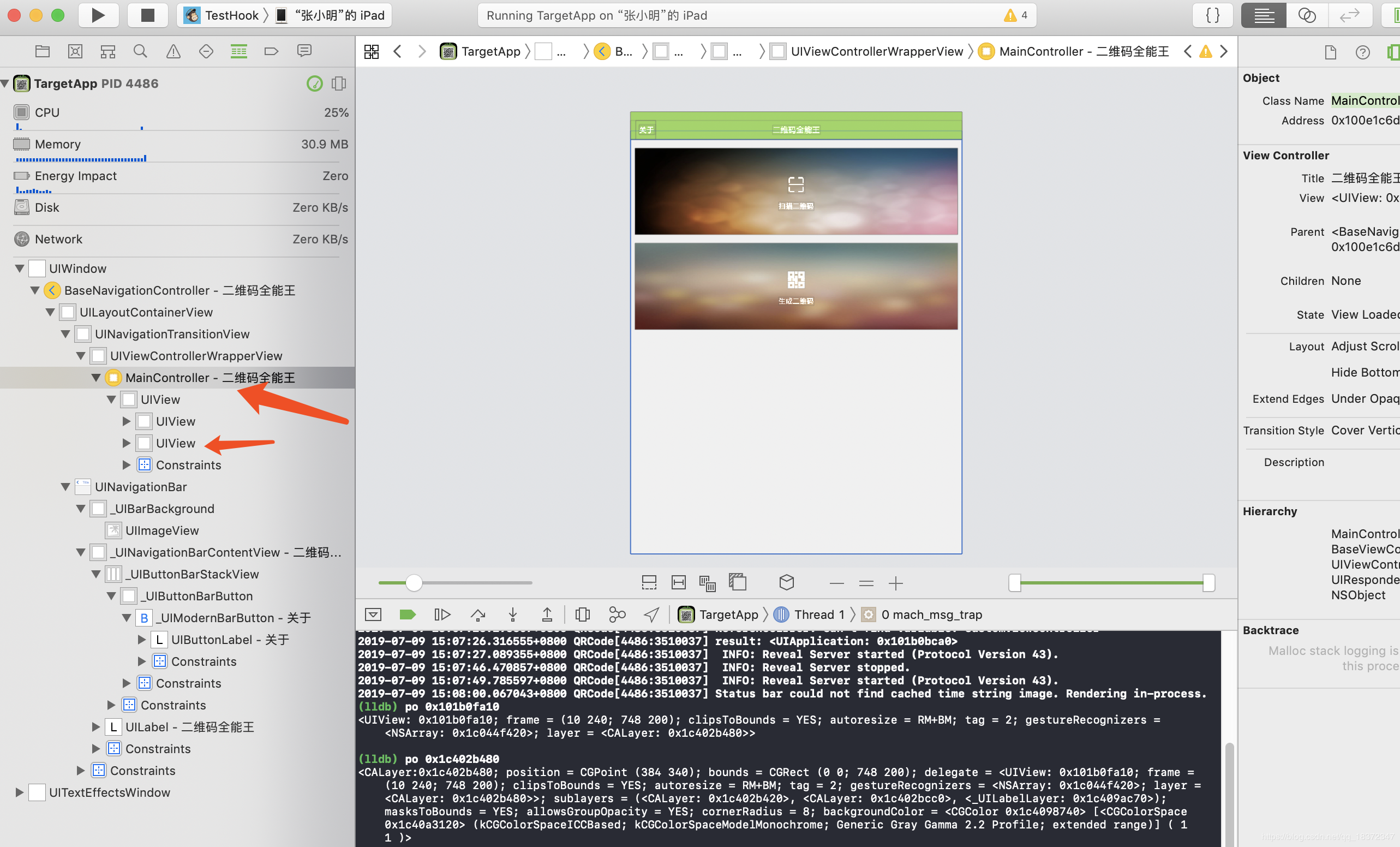Click the 生成二维码 banner in preview
The height and width of the screenshot is (847, 1400).
click(x=796, y=286)
